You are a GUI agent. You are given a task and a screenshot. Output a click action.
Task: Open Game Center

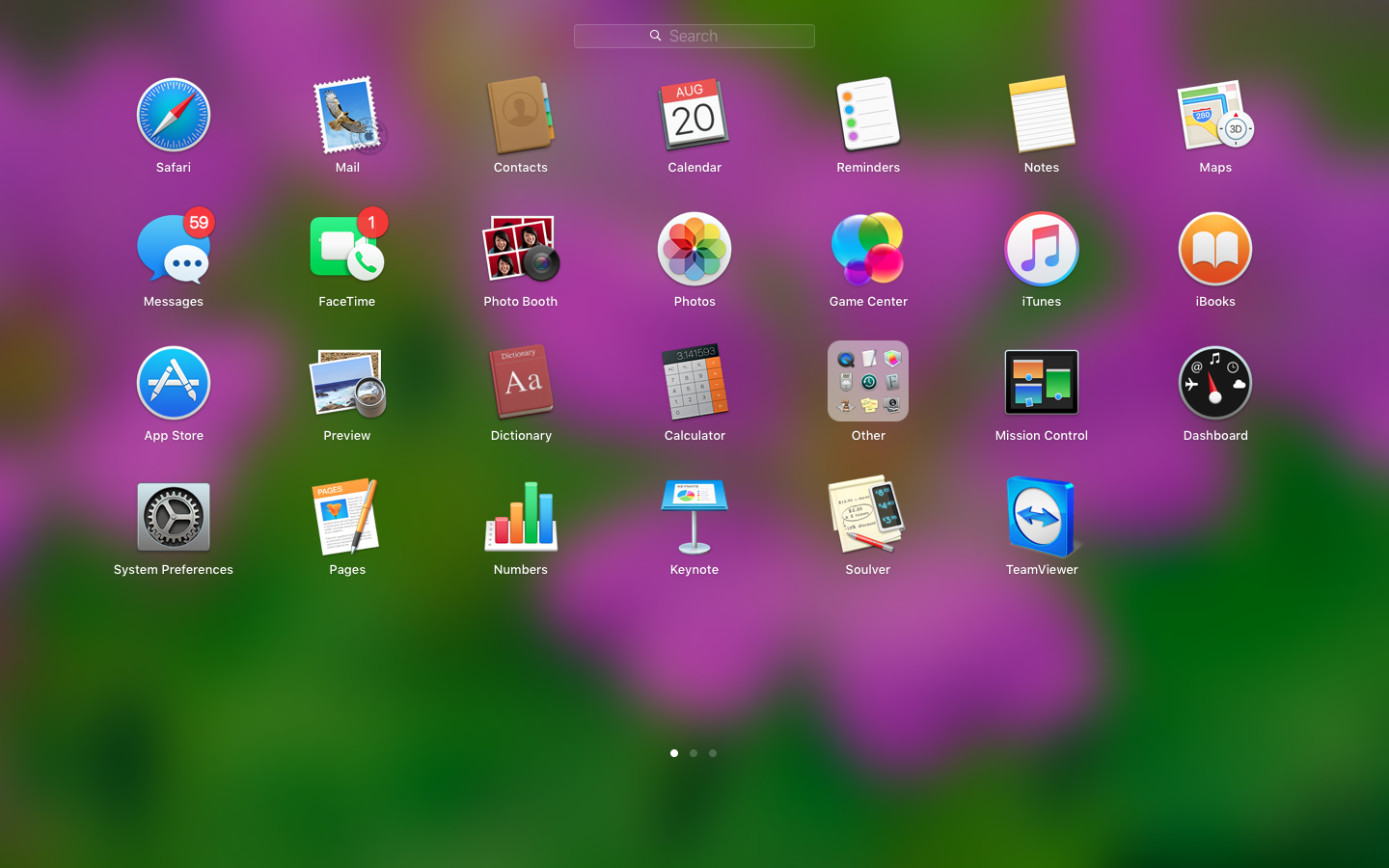coord(868,249)
